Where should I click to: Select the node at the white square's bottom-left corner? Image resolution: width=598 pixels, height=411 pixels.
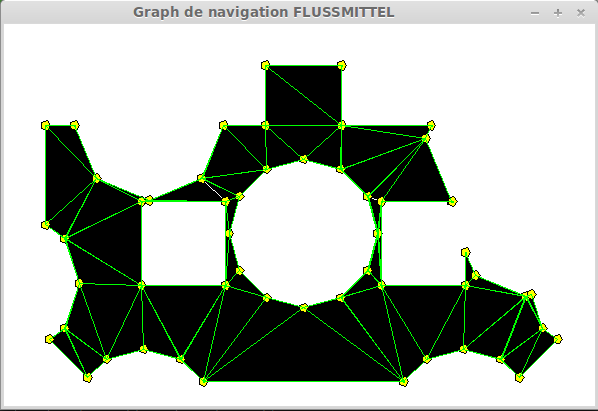coord(141,285)
